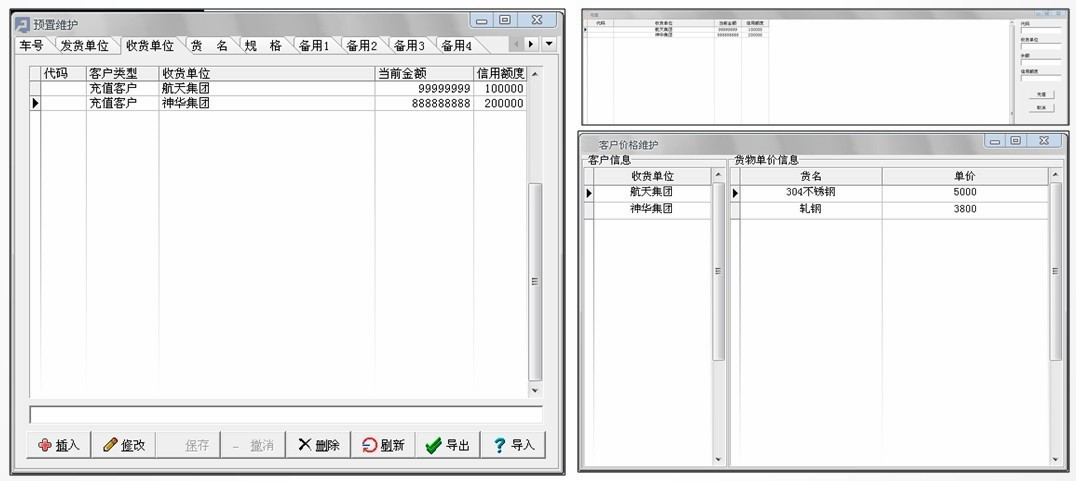This screenshot has width=1076, height=481.
Task: Select the 轧钢 row in 货物单价信息
Action: click(x=810, y=210)
